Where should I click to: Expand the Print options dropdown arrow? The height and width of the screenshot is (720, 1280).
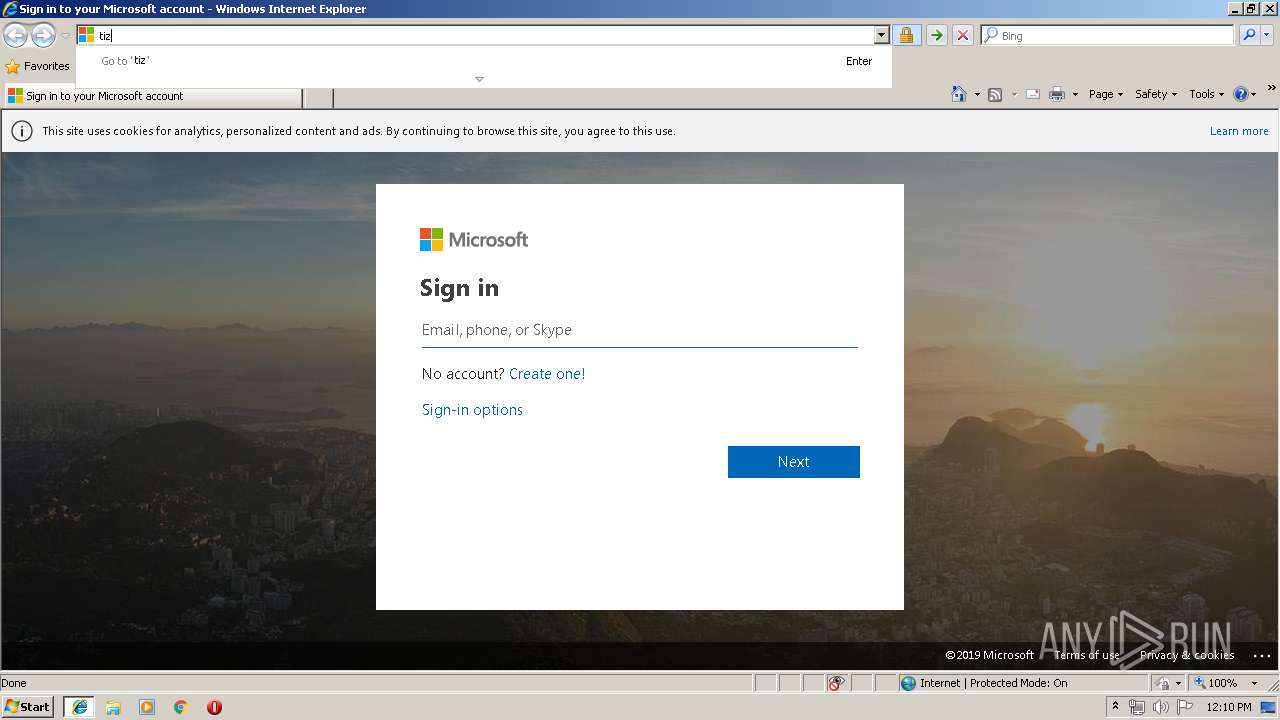(1075, 94)
